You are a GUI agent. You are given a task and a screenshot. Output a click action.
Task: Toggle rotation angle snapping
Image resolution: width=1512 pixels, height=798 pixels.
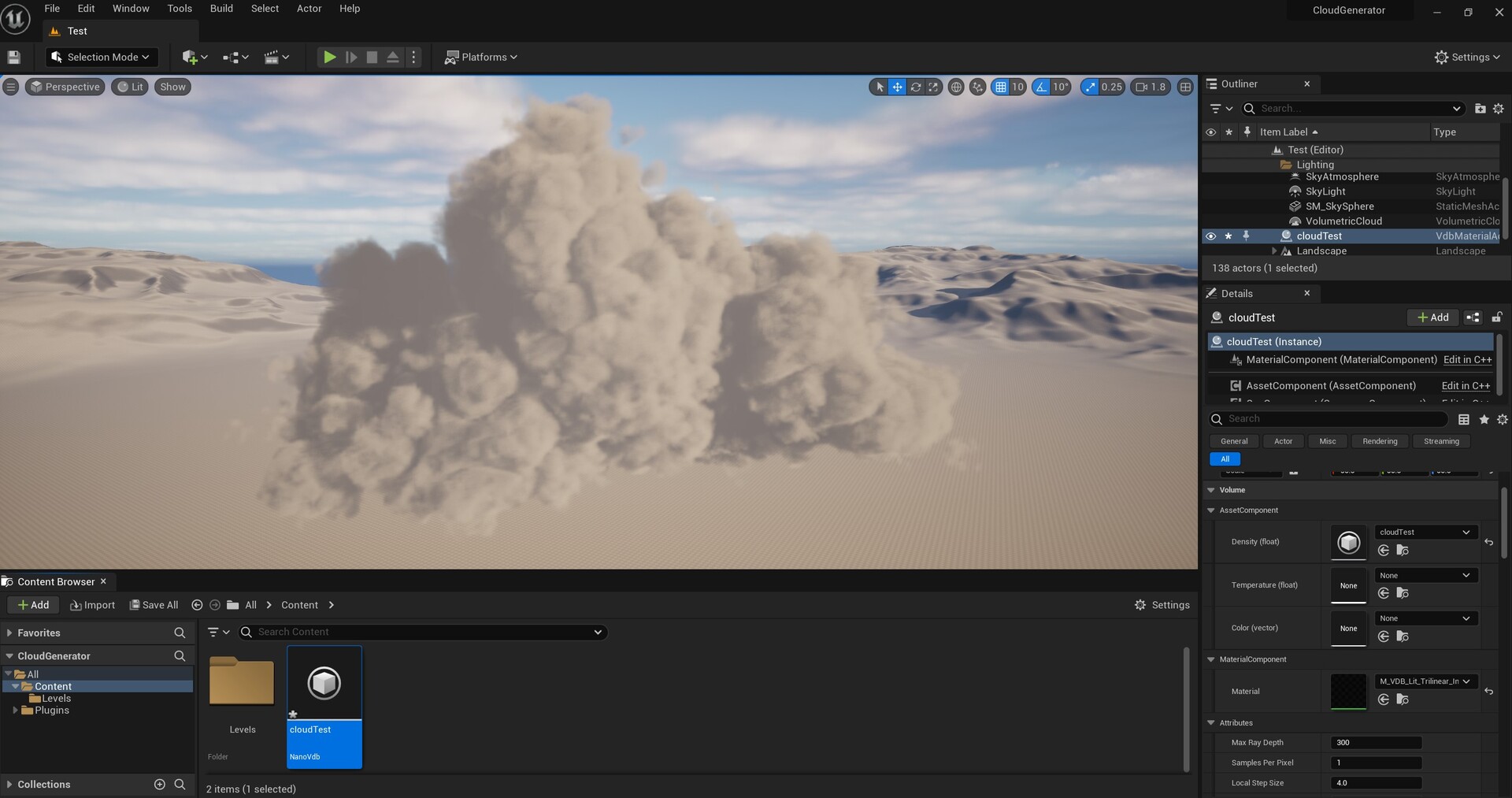coord(1039,87)
